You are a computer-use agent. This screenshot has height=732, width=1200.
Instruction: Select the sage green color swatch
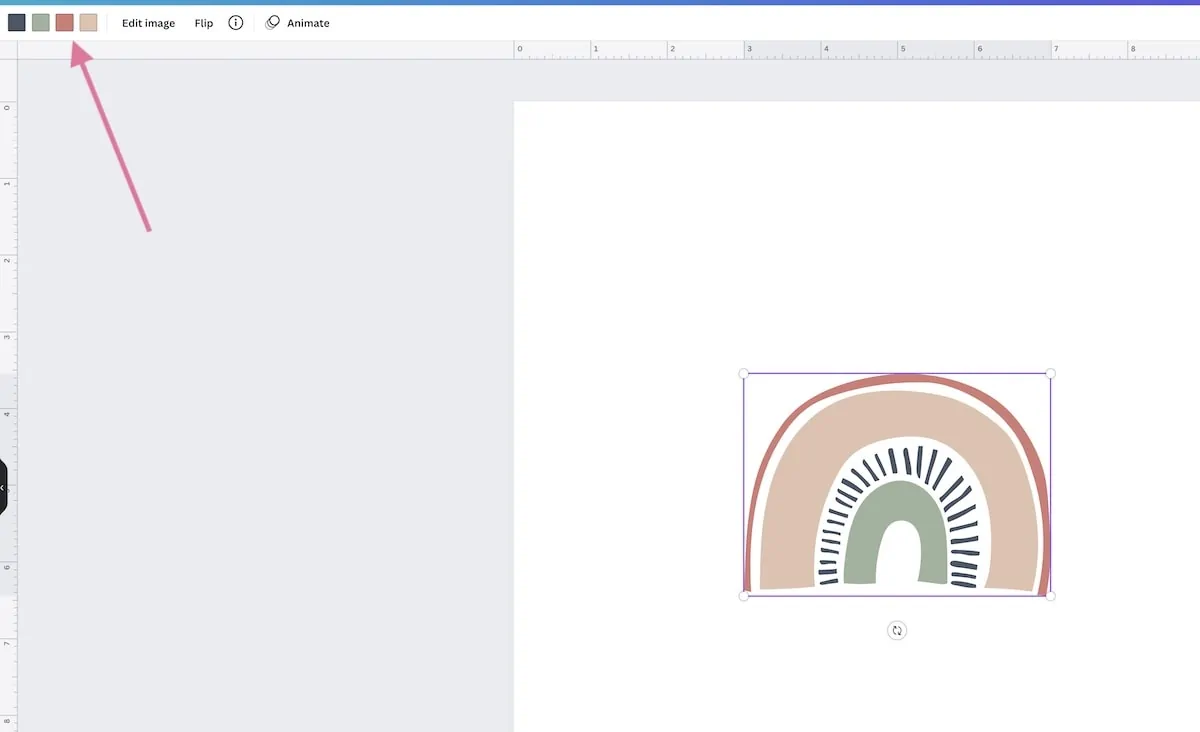(41, 23)
